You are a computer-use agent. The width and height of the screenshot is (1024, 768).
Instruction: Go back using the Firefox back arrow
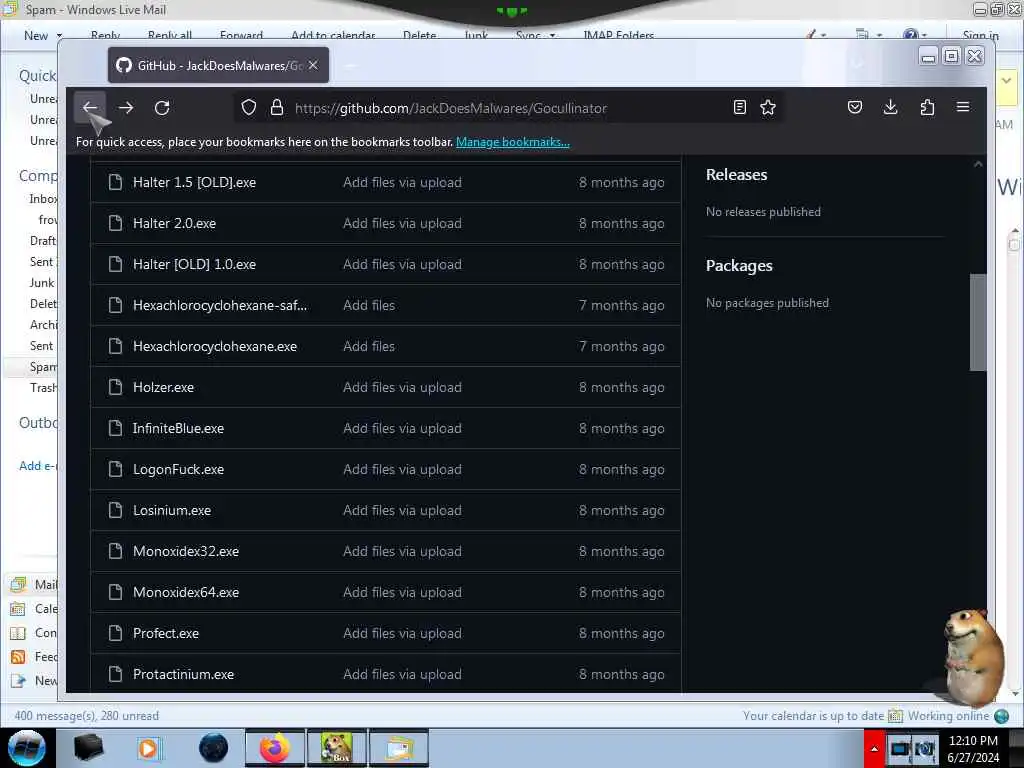point(90,108)
